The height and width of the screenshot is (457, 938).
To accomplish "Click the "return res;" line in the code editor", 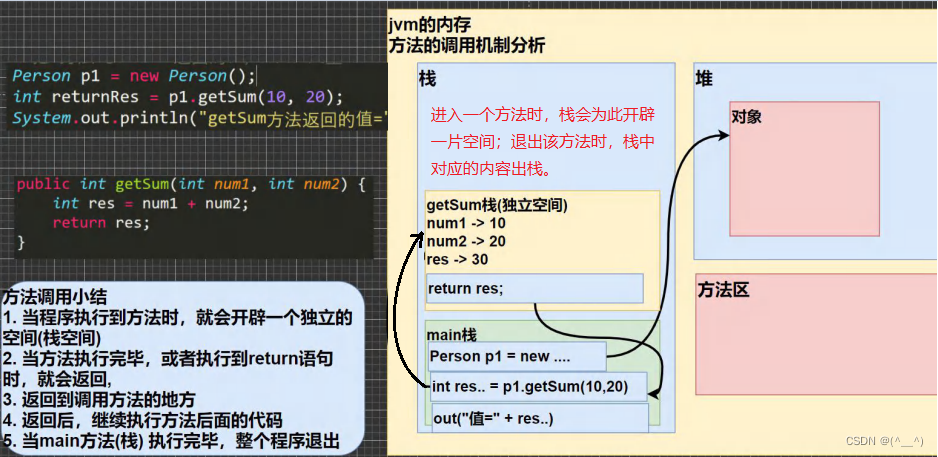I will click(x=101, y=223).
